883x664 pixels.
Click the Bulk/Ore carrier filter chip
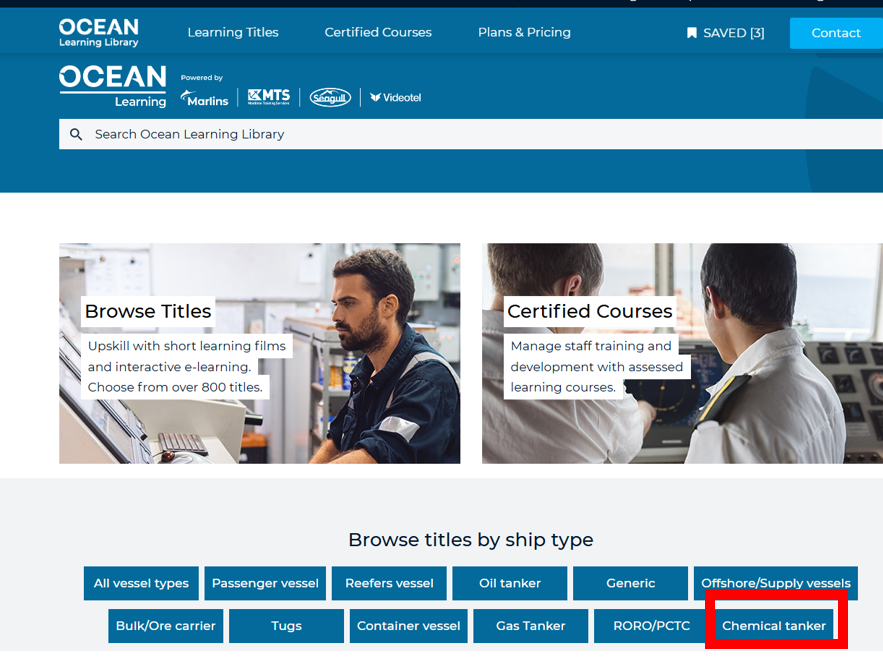[165, 625]
